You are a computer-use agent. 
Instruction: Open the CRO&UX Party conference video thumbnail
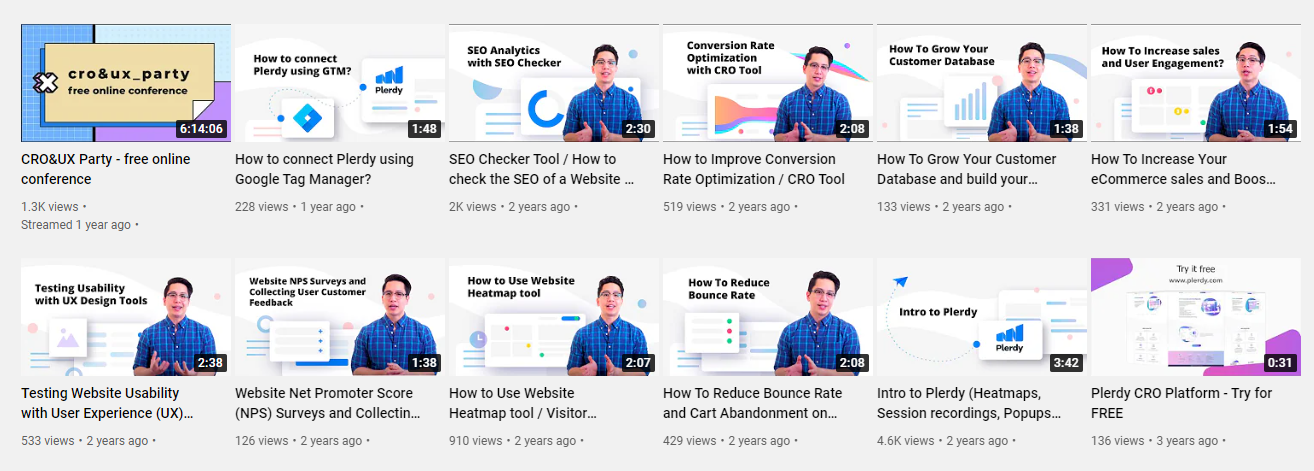coord(126,83)
